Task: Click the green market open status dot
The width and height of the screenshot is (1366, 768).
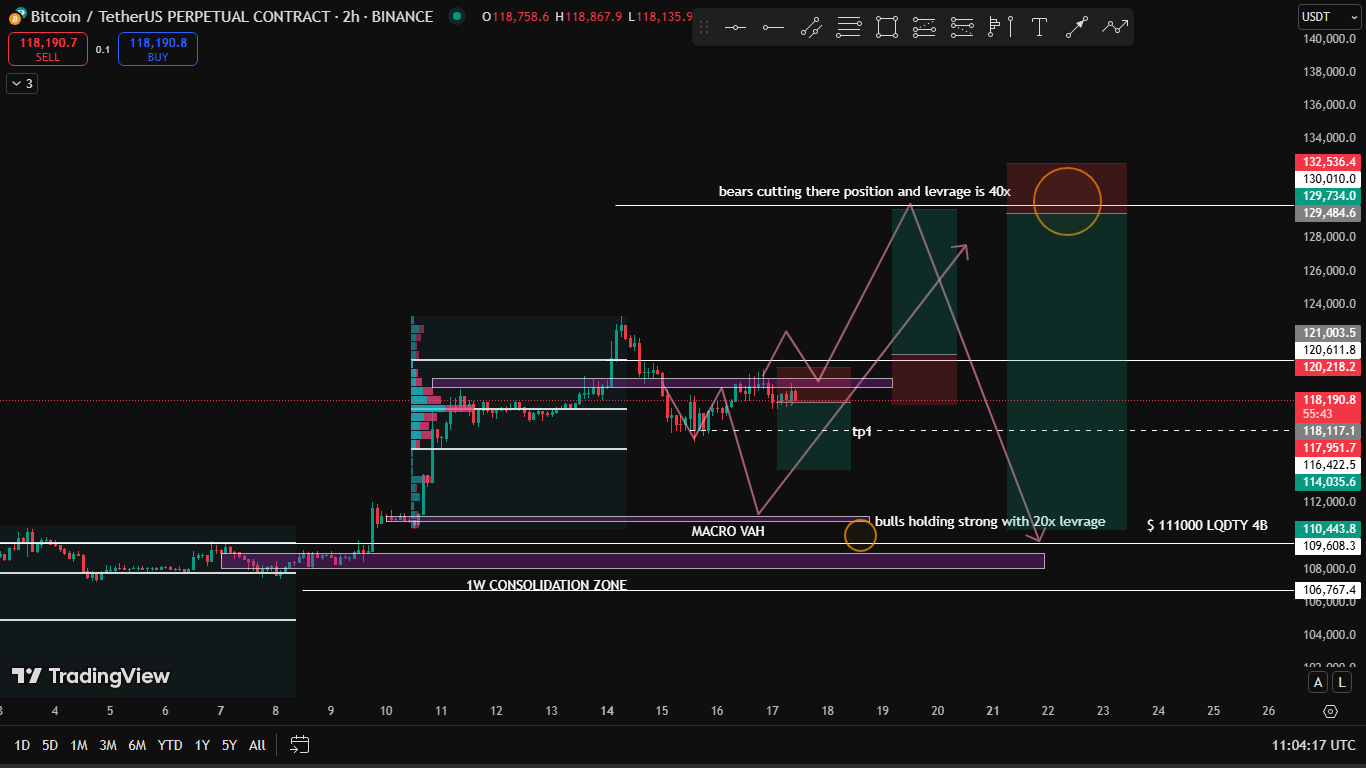Action: [x=457, y=16]
